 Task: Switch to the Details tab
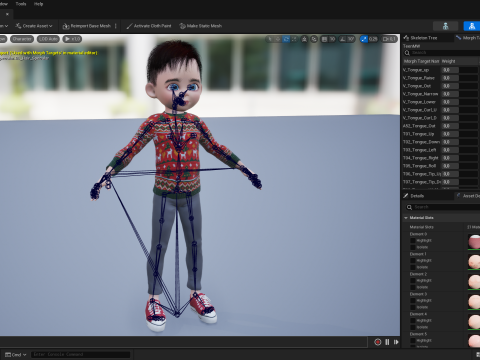coord(414,196)
